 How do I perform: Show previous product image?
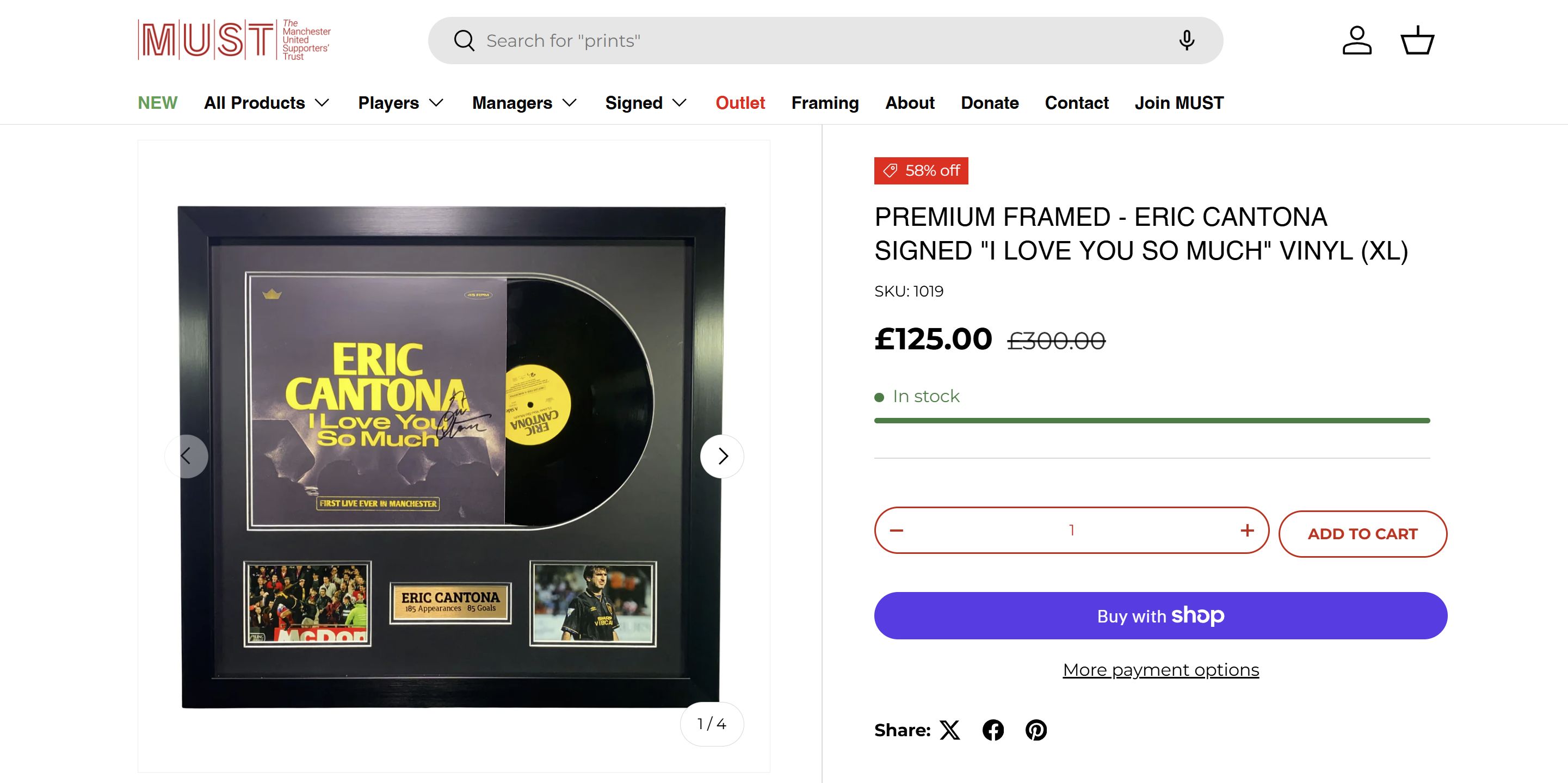186,456
